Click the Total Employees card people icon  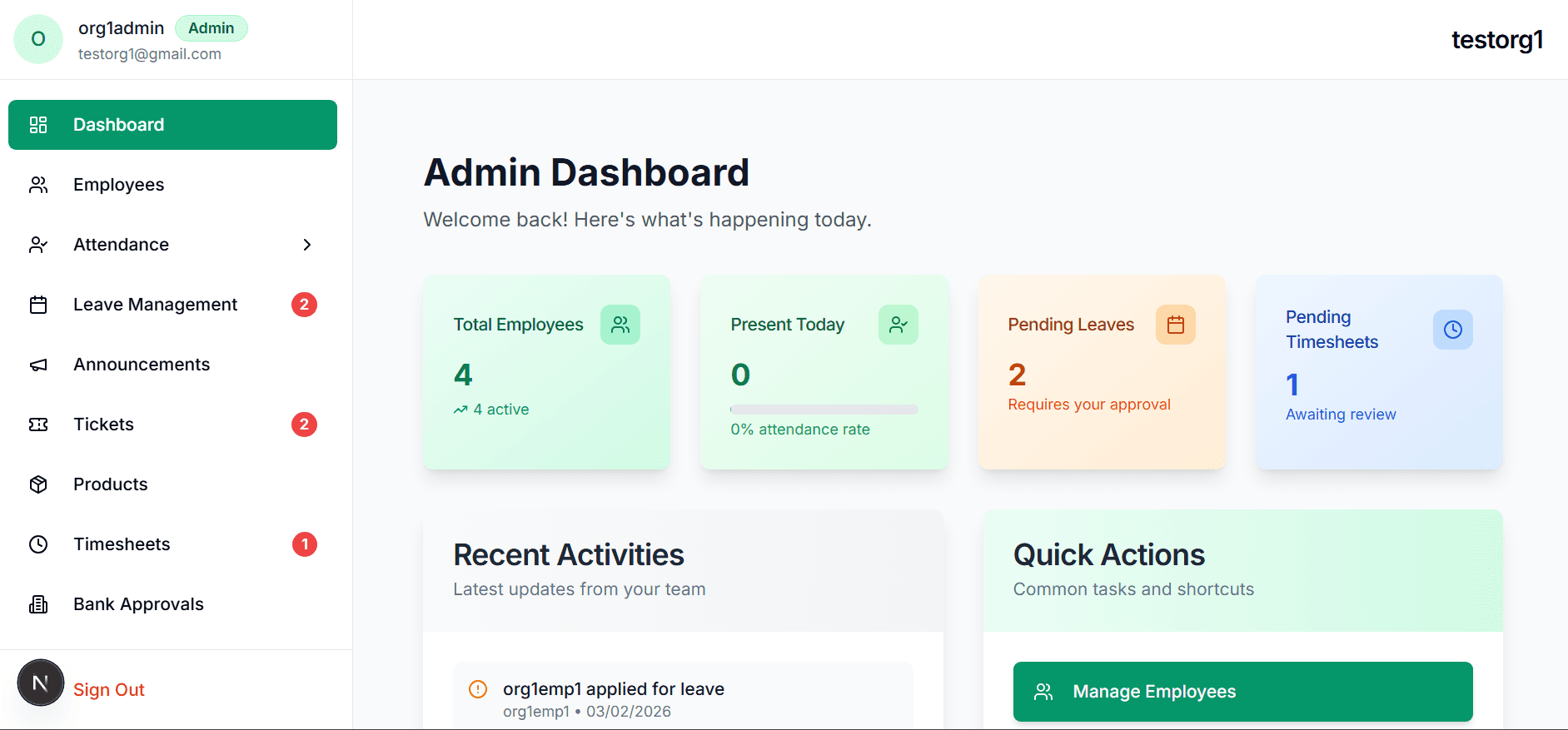[620, 325]
